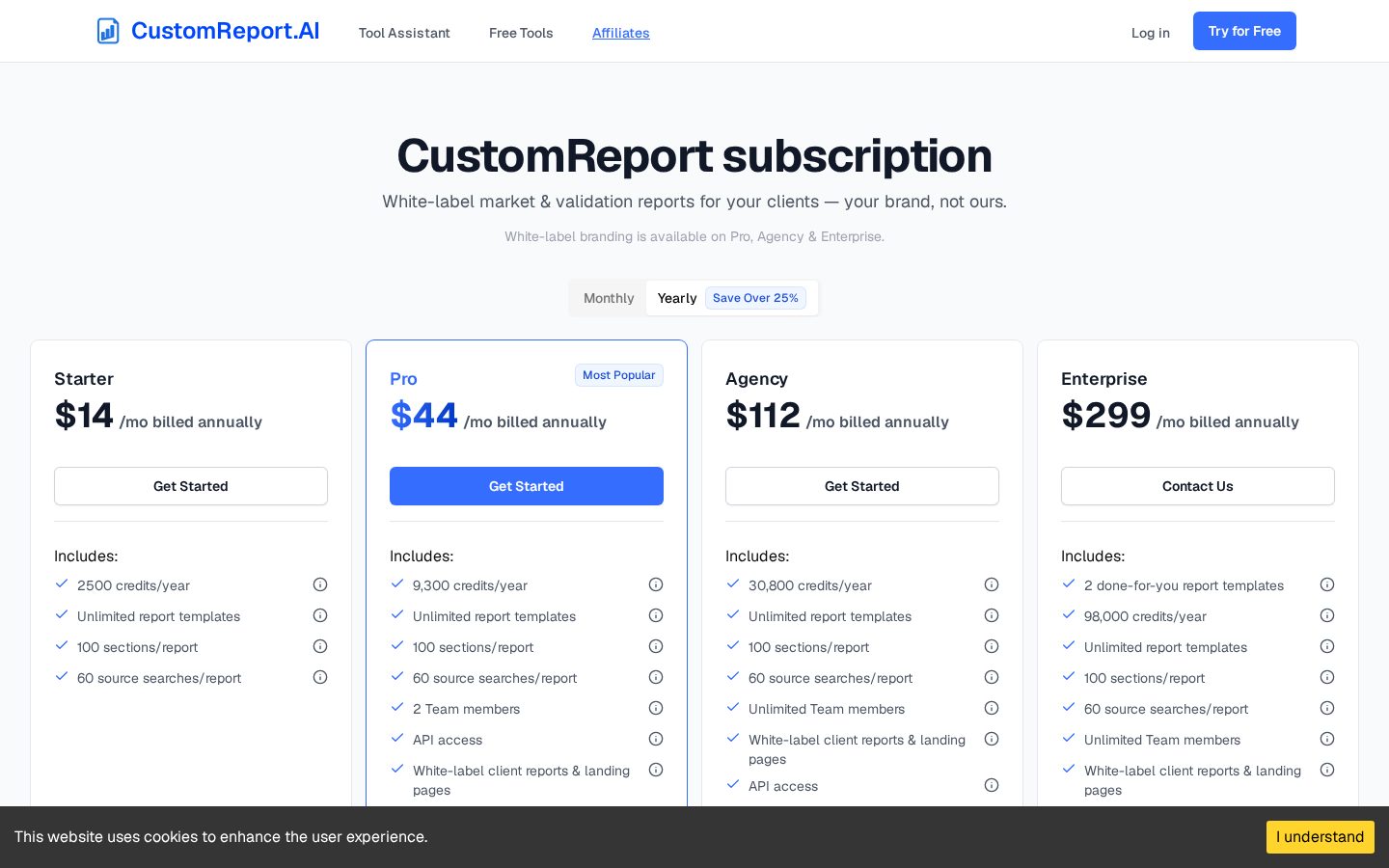Open info icon for Pro 100 sections/report
This screenshot has height=868, width=1389.
(656, 646)
